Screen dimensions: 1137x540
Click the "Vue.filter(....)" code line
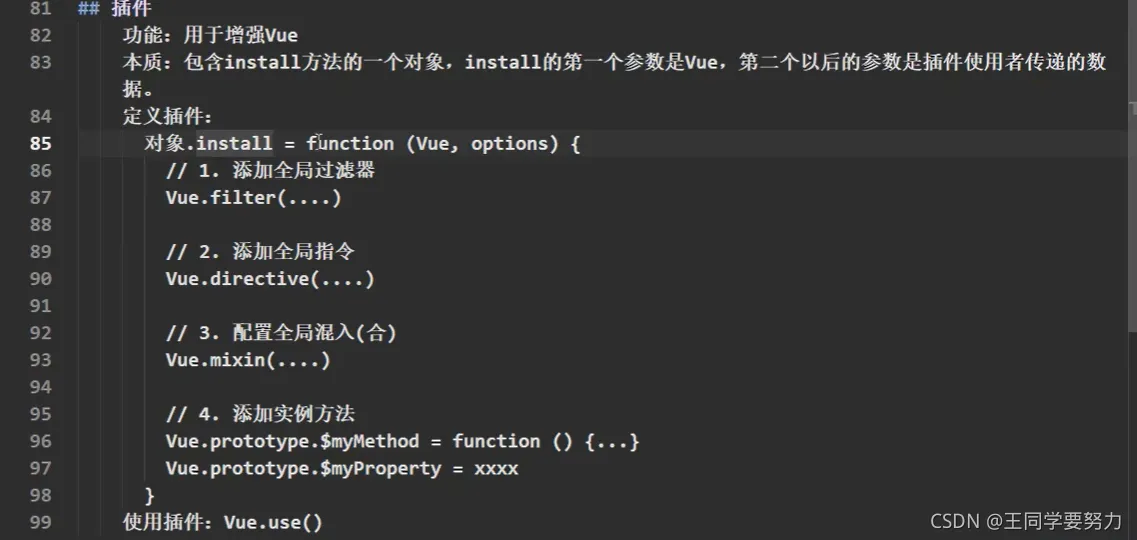[253, 198]
